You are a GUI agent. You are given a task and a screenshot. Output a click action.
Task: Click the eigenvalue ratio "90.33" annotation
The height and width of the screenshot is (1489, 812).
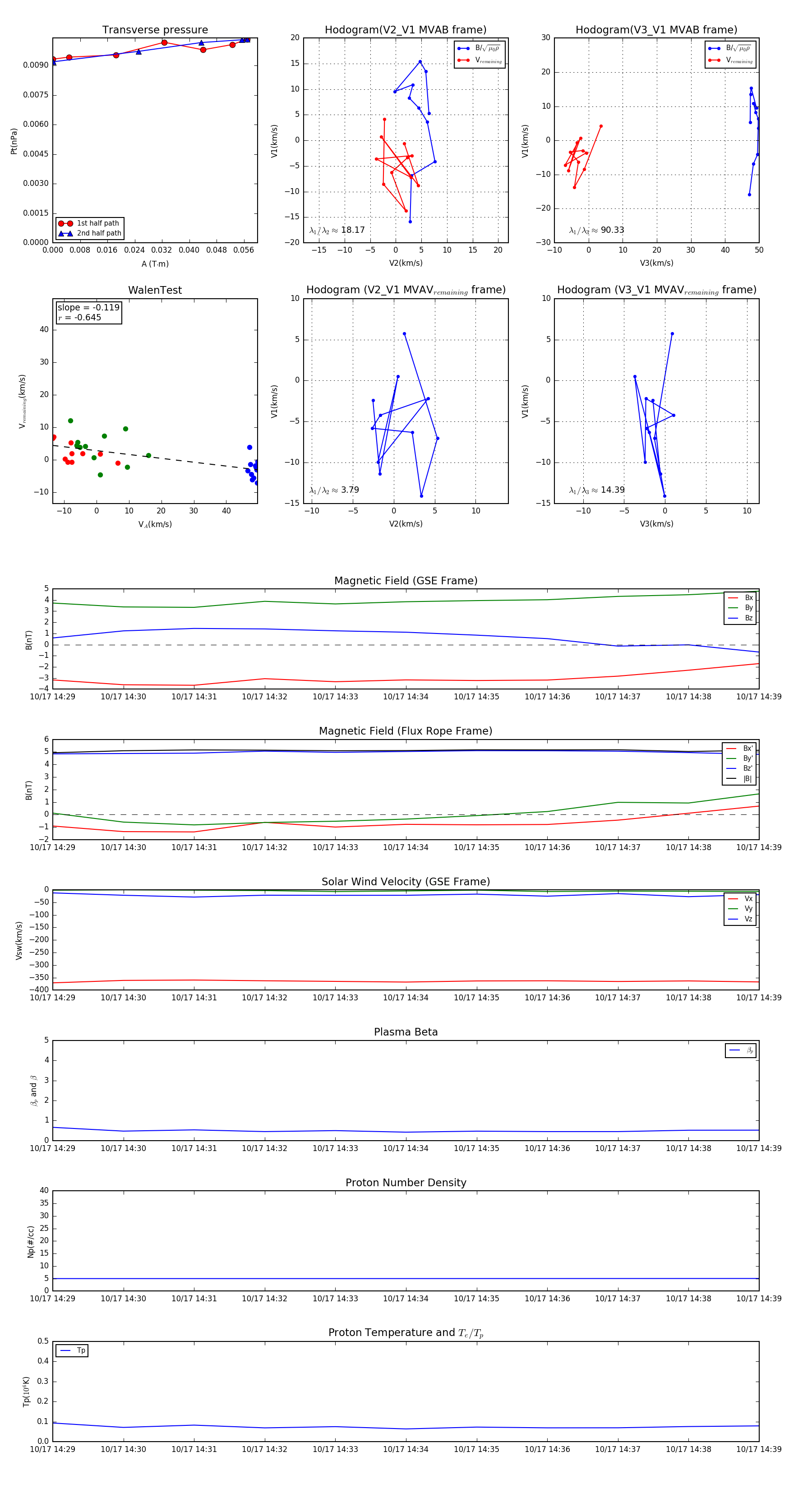pyautogui.click(x=596, y=230)
